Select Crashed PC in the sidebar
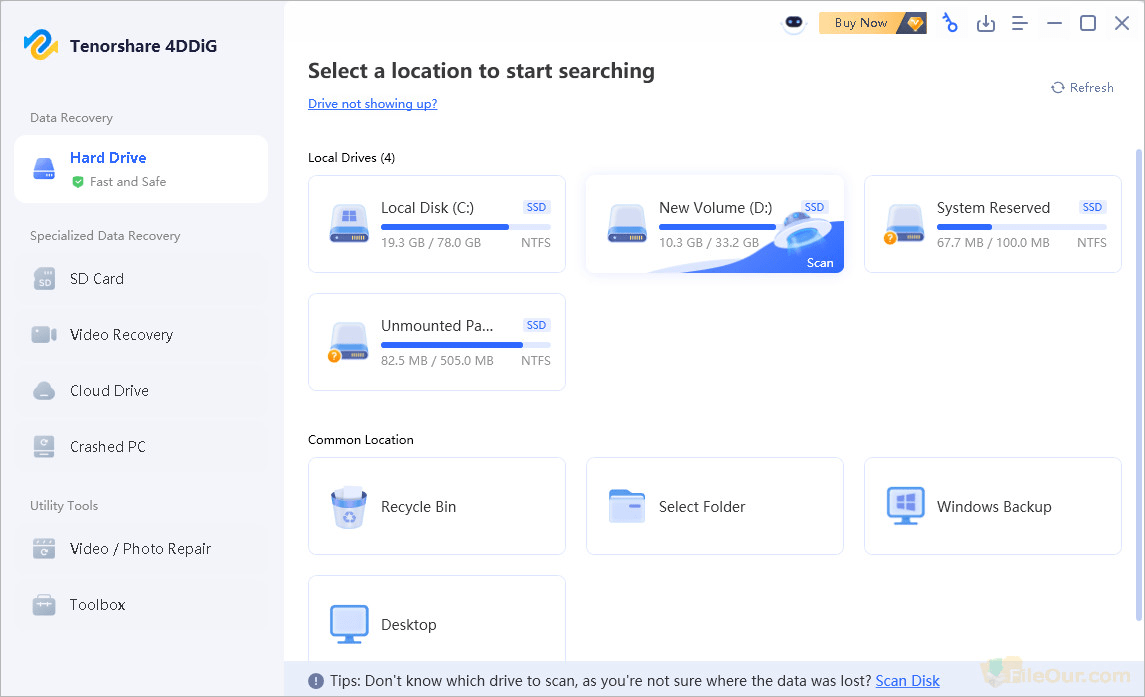This screenshot has height=697, width=1145. [x=141, y=446]
